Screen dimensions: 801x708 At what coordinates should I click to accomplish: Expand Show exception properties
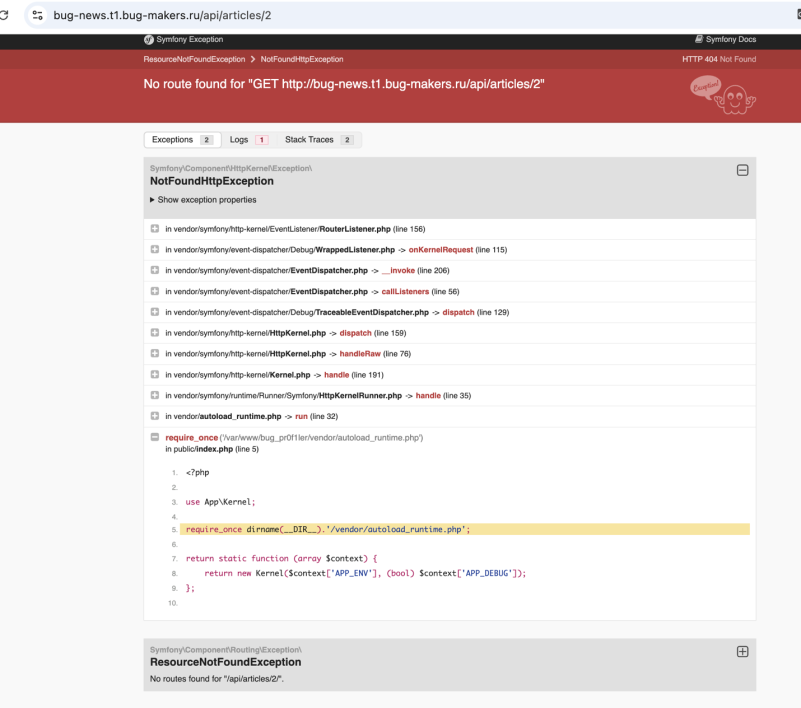203,200
